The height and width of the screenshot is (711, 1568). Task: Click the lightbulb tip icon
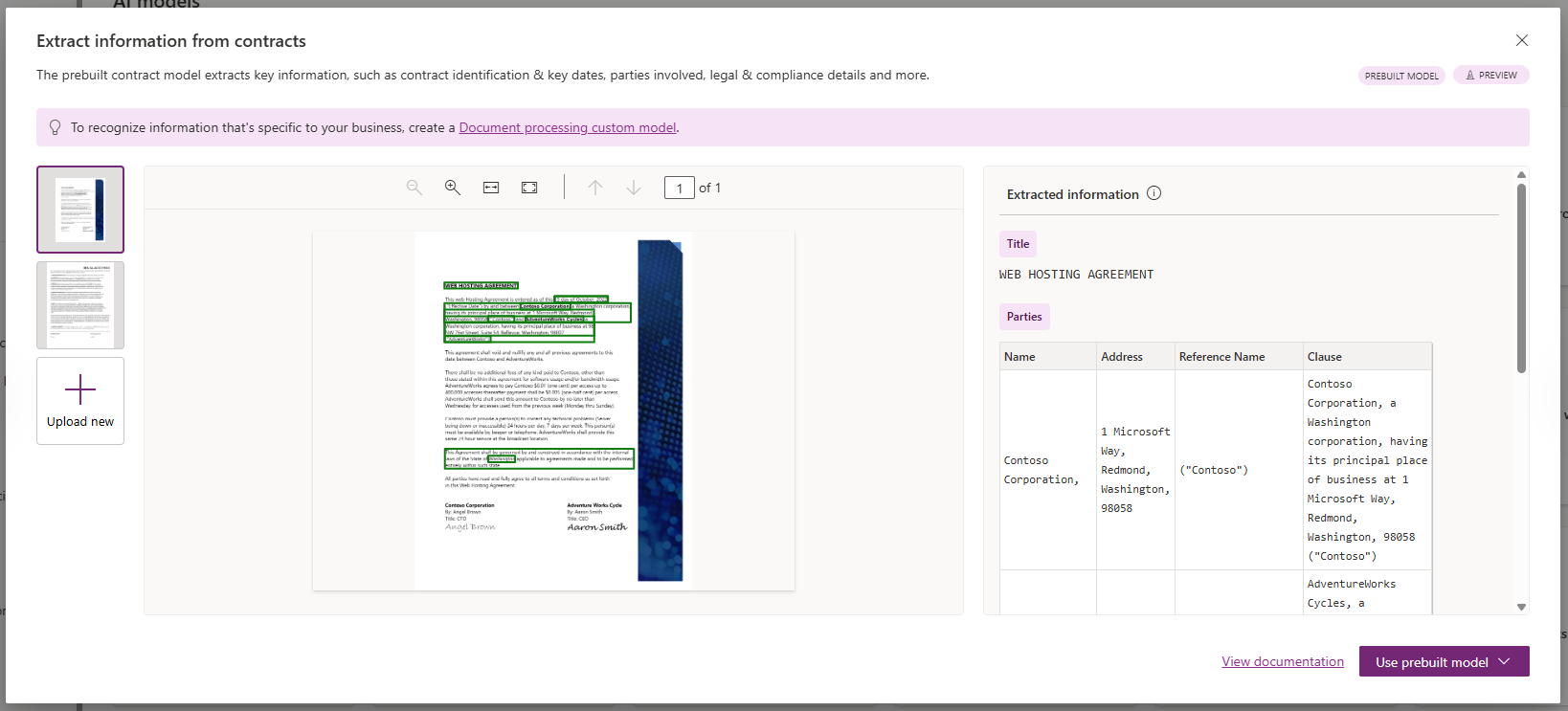tap(55, 127)
